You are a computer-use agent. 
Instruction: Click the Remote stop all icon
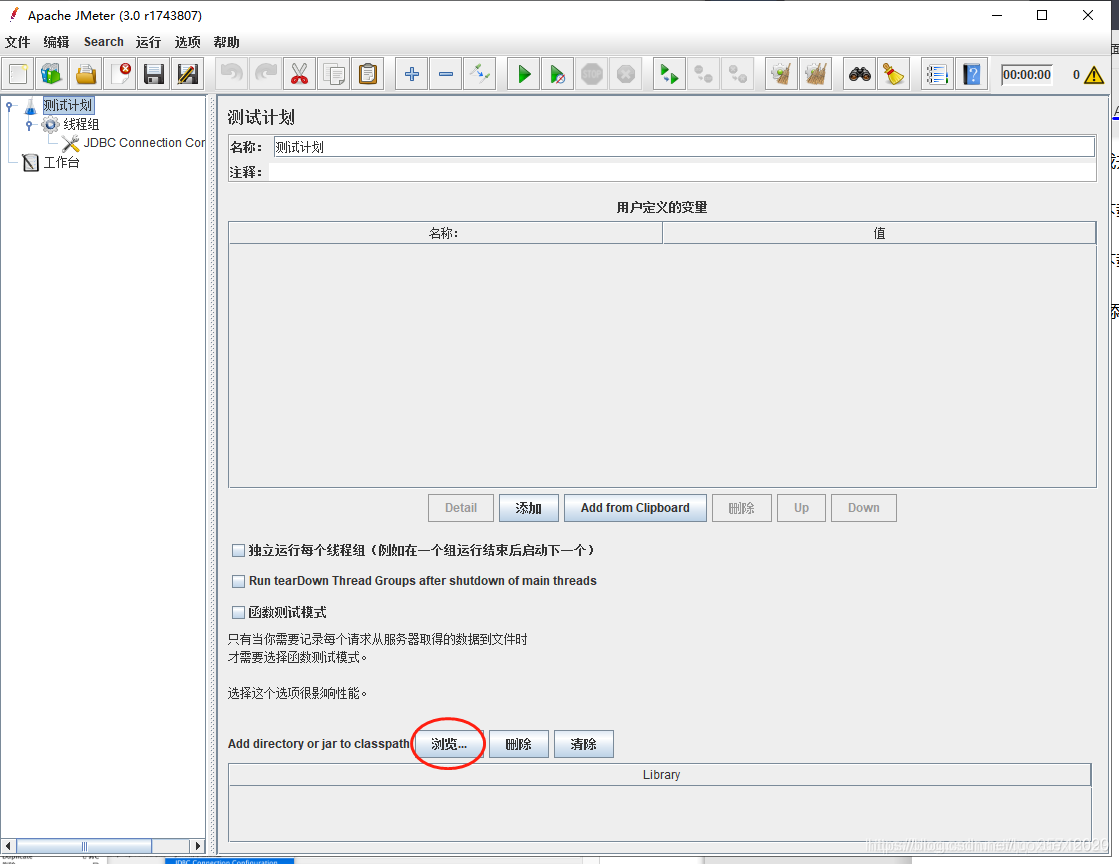[704, 74]
